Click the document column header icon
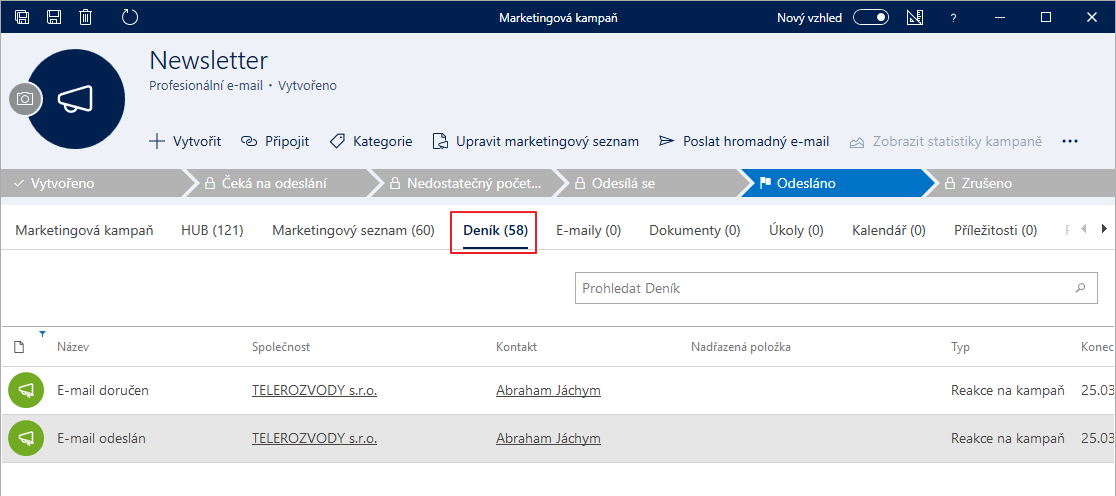This screenshot has width=1116, height=496. (x=19, y=347)
